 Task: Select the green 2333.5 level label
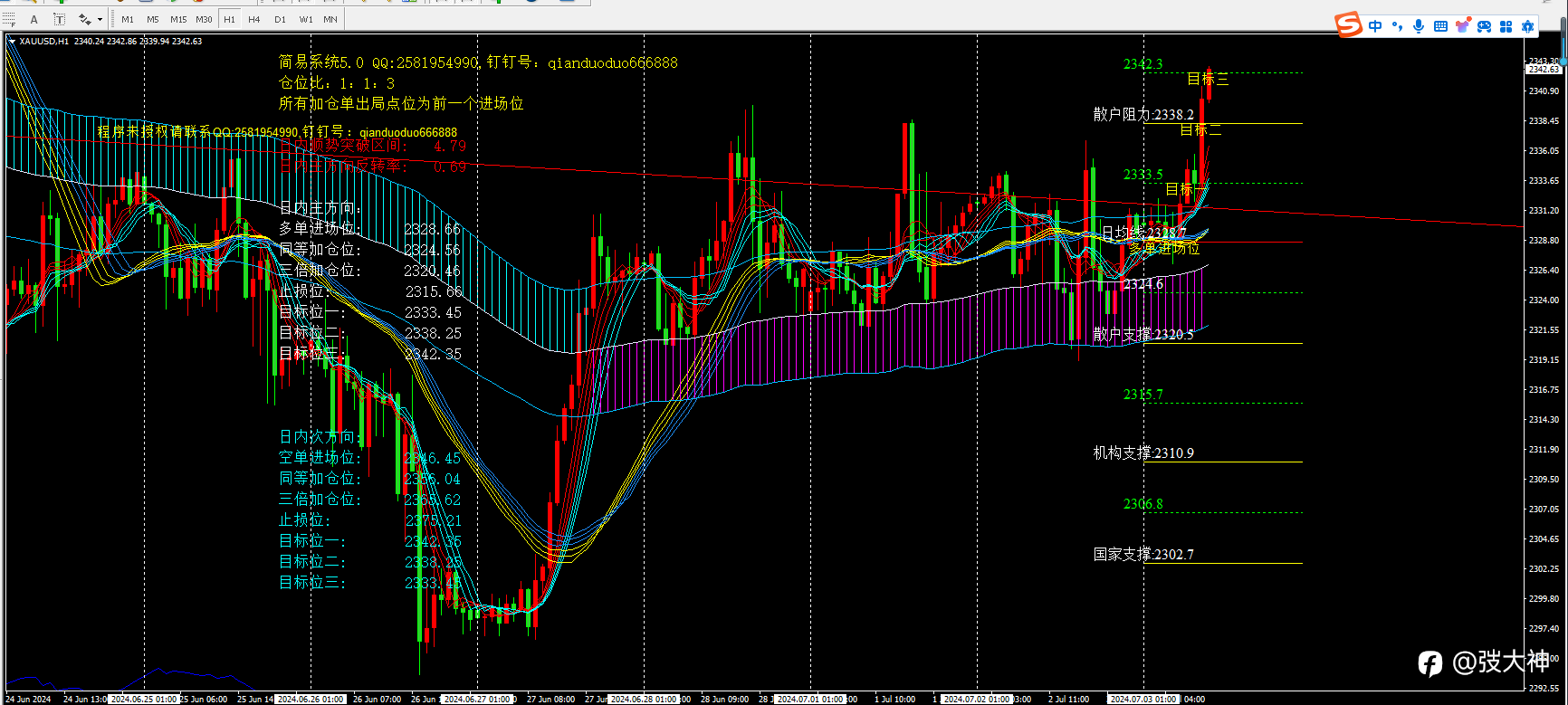click(x=1143, y=175)
